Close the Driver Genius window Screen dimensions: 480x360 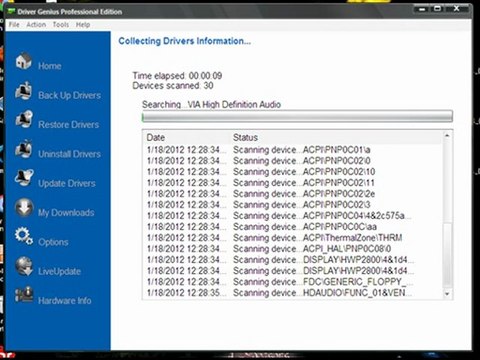click(457, 9)
